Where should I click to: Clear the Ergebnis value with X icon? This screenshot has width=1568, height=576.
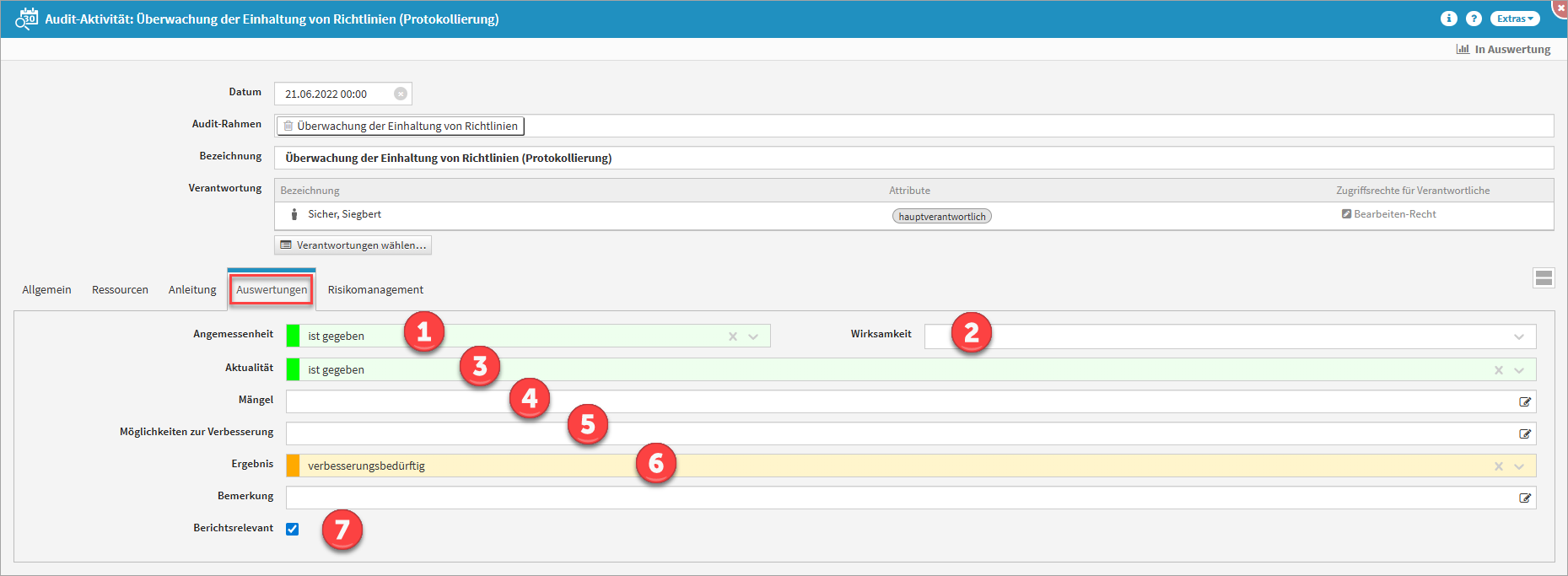point(1499,466)
